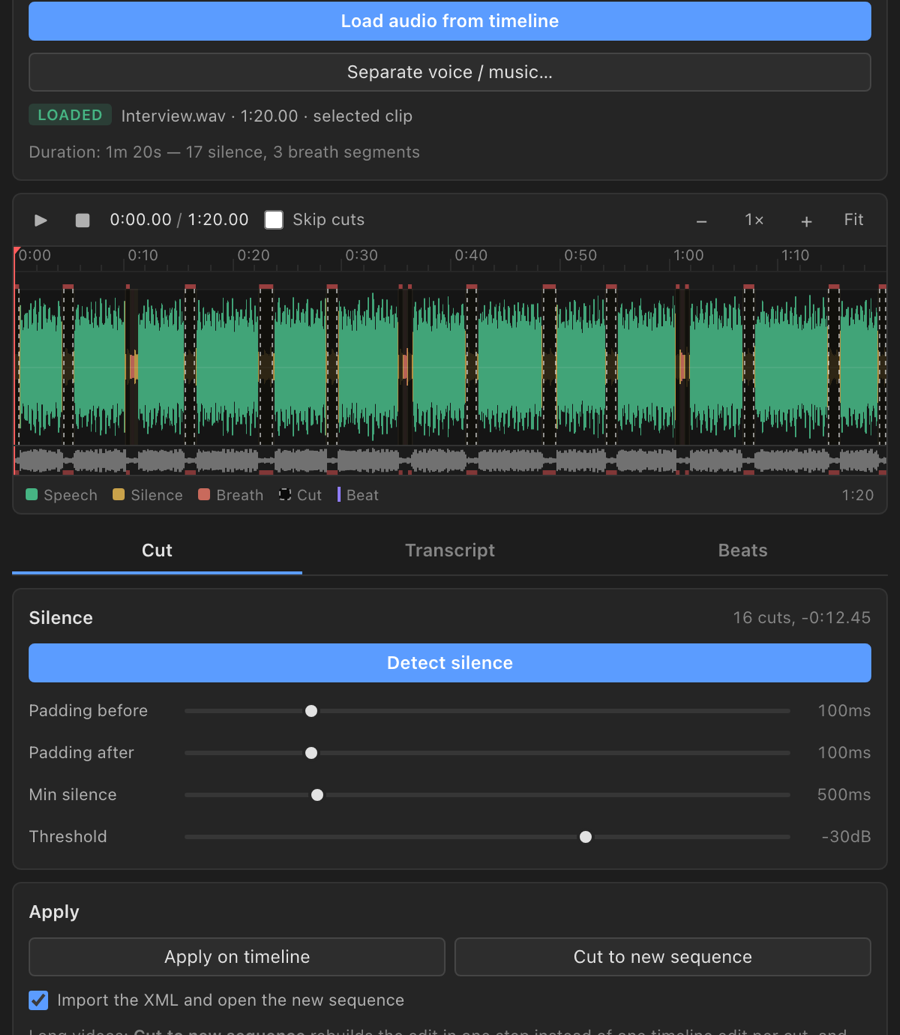
Task: Zoom out the waveform with minus icon
Action: click(702, 221)
